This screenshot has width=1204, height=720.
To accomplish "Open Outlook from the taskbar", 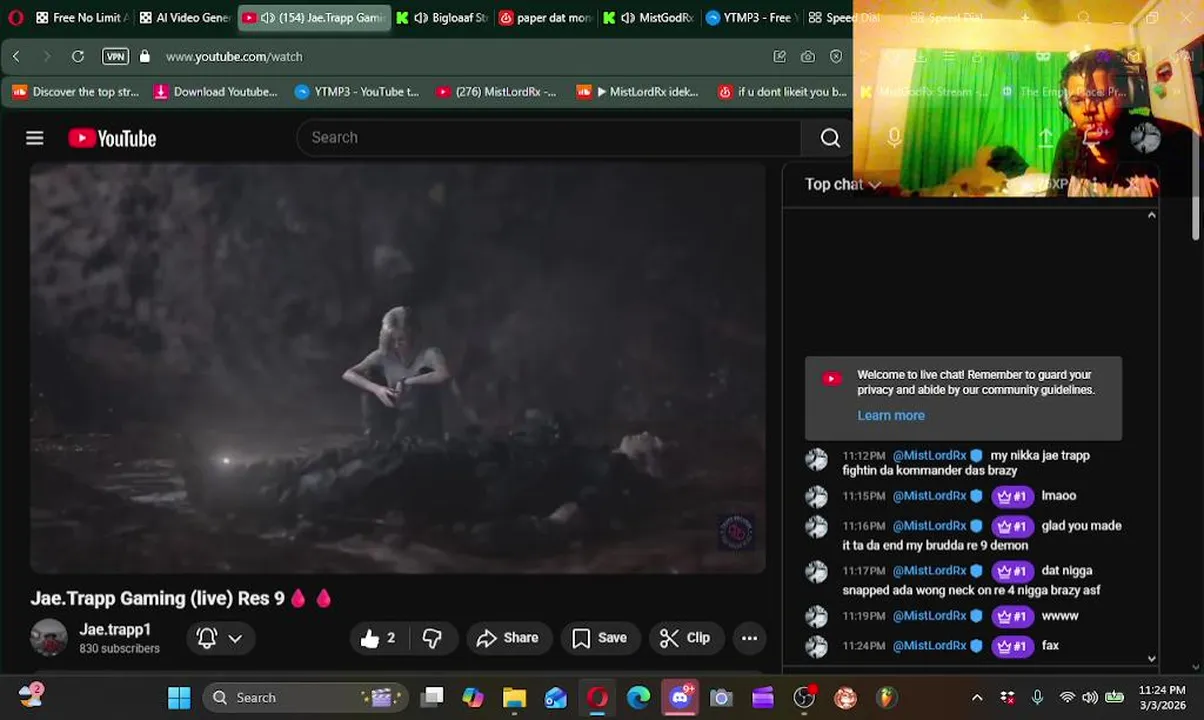I will tap(556, 698).
